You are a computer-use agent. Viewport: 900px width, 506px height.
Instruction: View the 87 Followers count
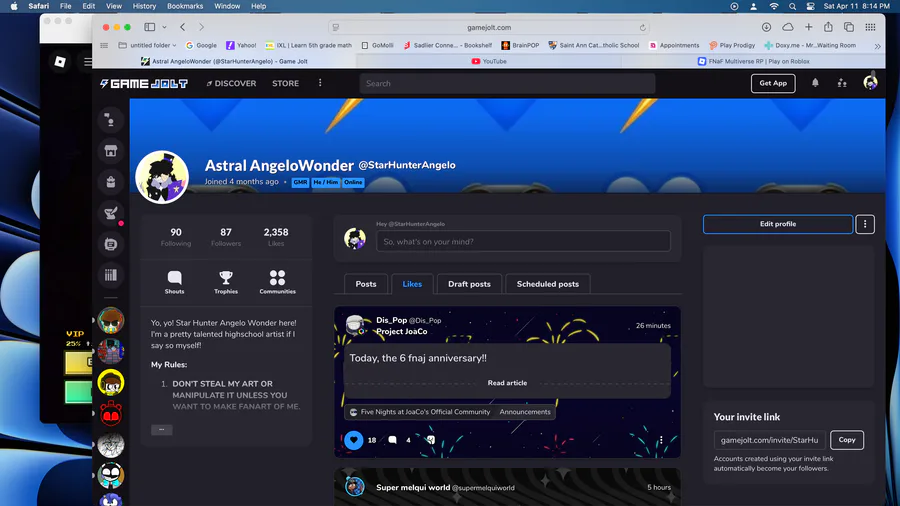226,236
